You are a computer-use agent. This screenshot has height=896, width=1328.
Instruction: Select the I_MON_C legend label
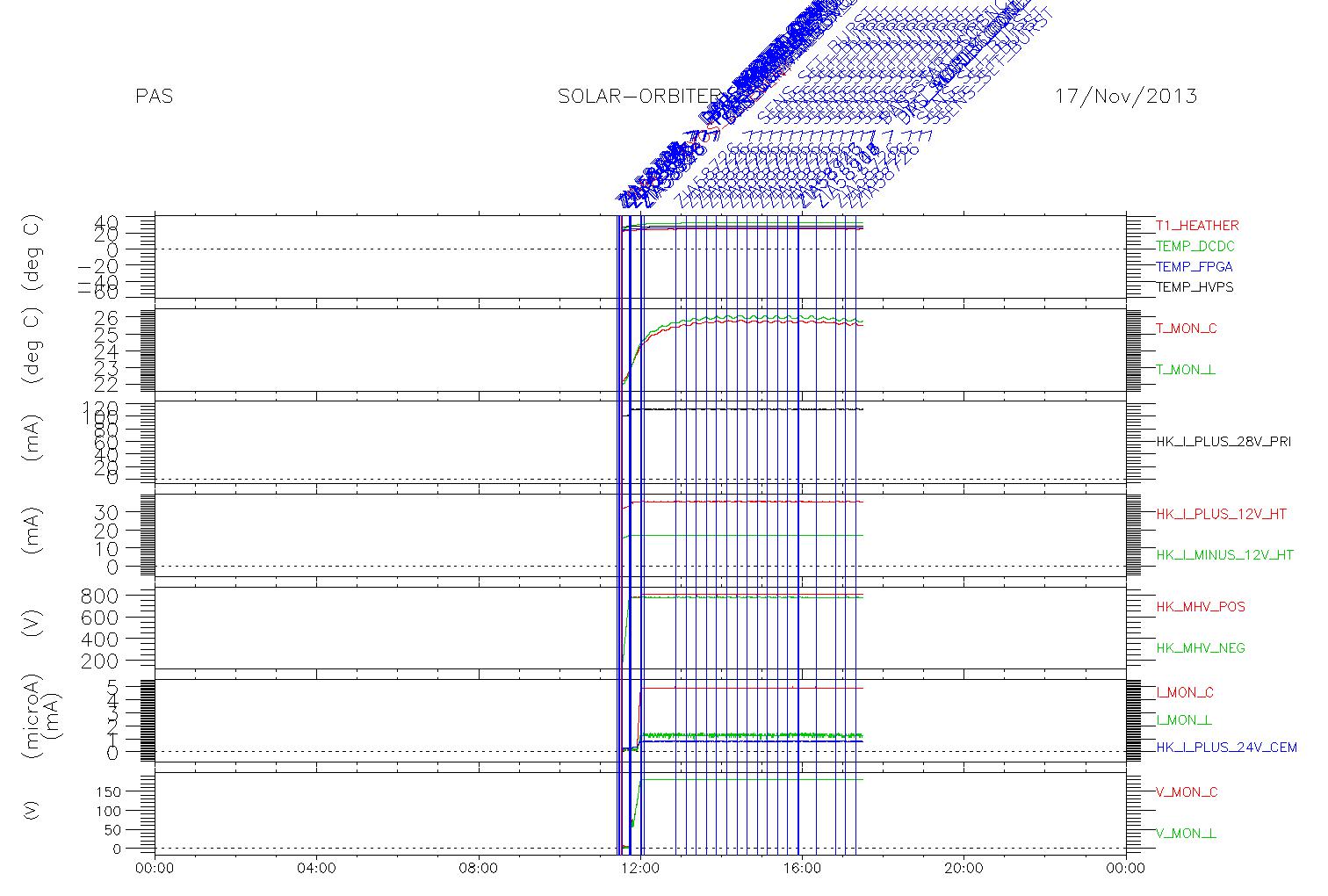point(1185,693)
